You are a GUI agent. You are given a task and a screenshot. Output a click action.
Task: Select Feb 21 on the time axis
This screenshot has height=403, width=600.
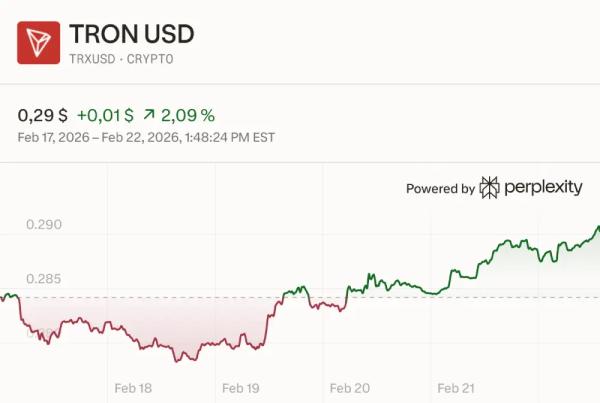456,388
